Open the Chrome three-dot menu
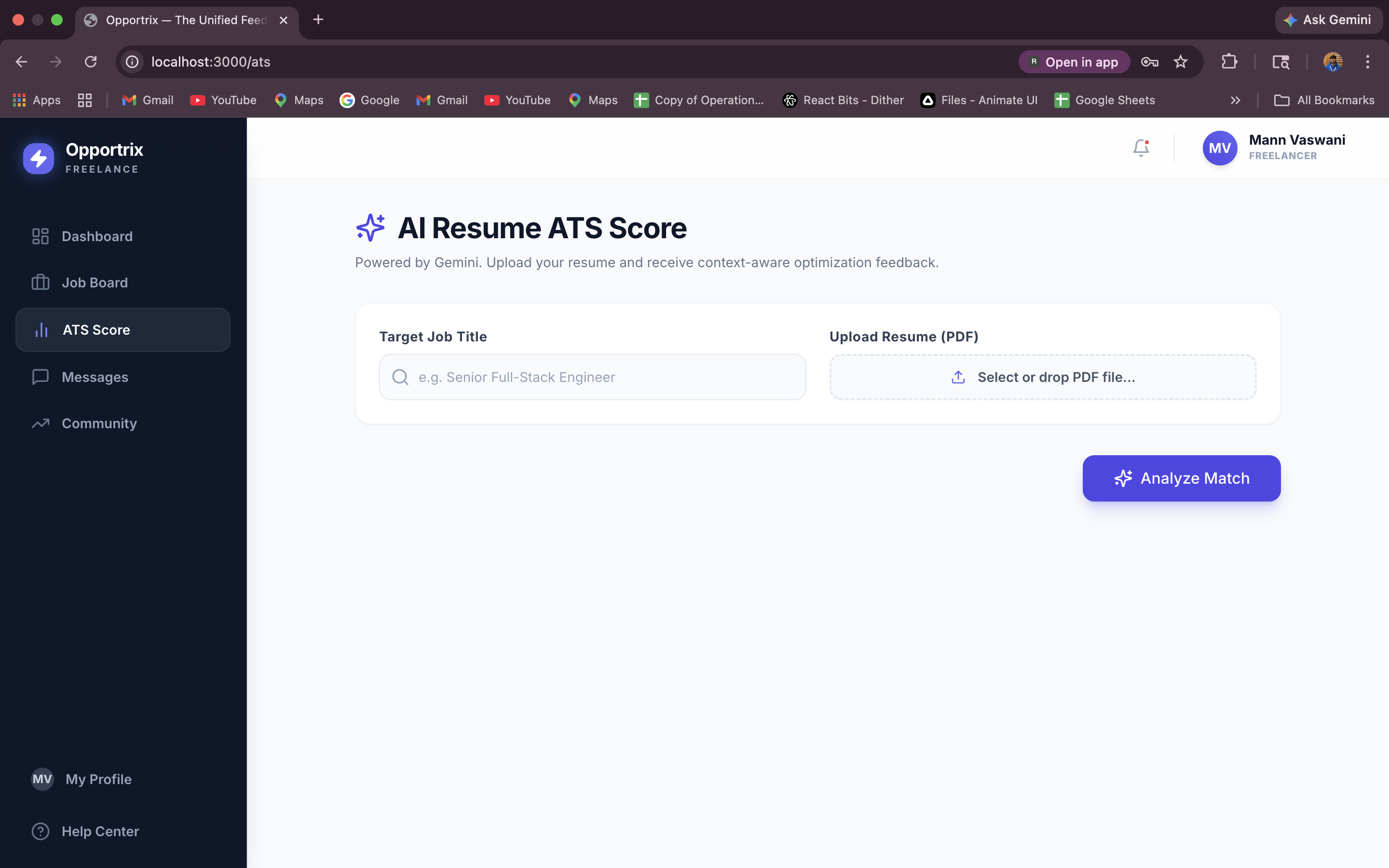This screenshot has width=1389, height=868. pos(1368,62)
